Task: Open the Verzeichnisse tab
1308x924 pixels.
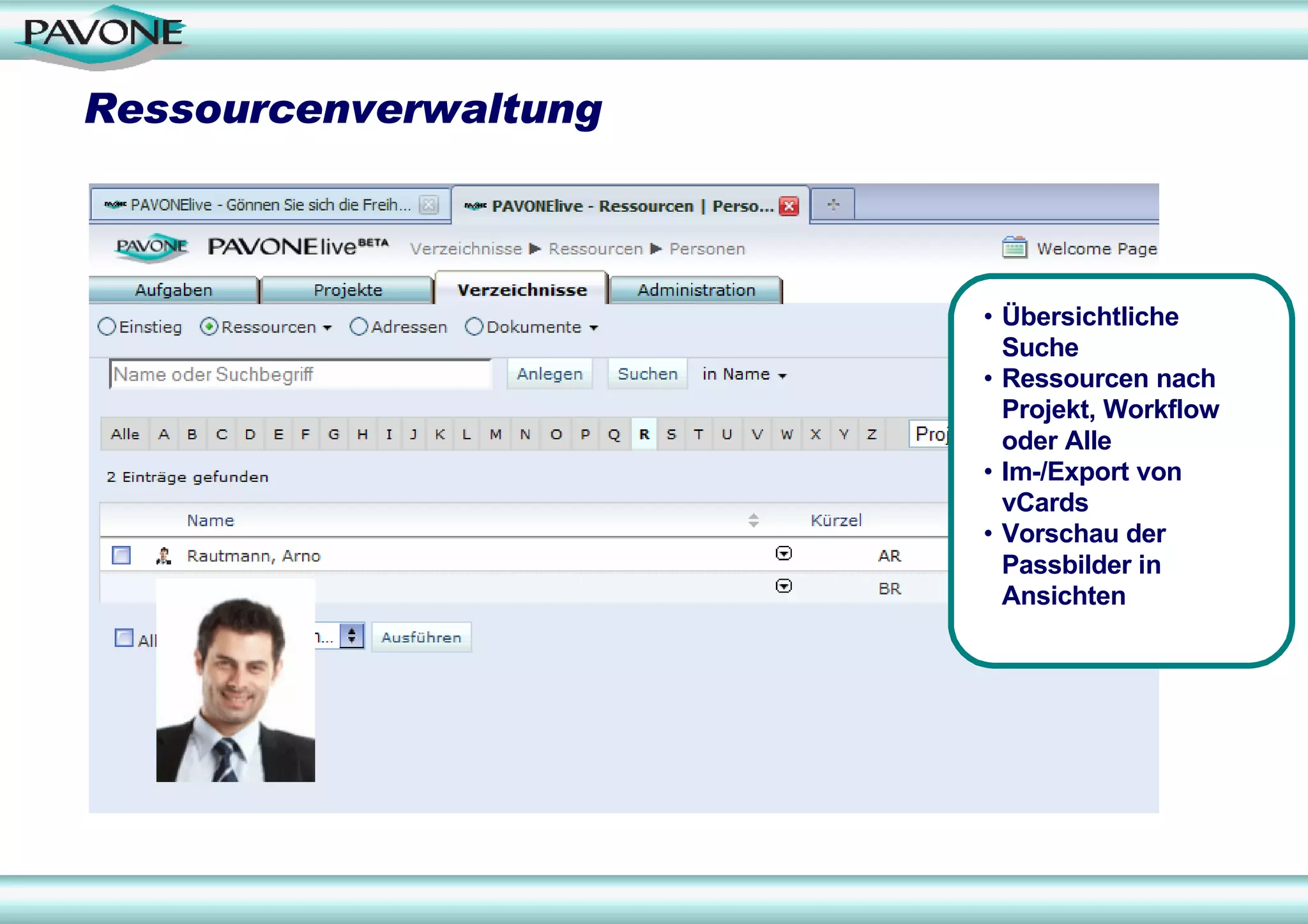Action: 522,289
